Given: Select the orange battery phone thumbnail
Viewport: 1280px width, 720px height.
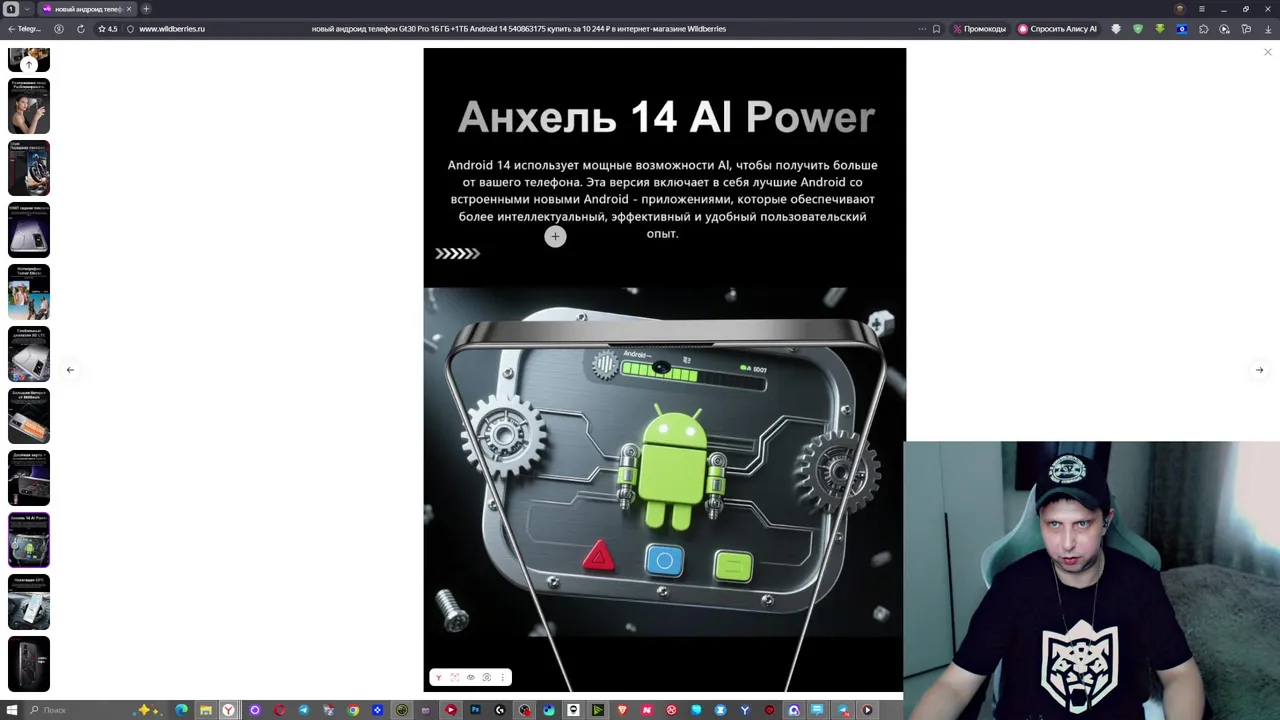Looking at the screenshot, I should (x=29, y=416).
